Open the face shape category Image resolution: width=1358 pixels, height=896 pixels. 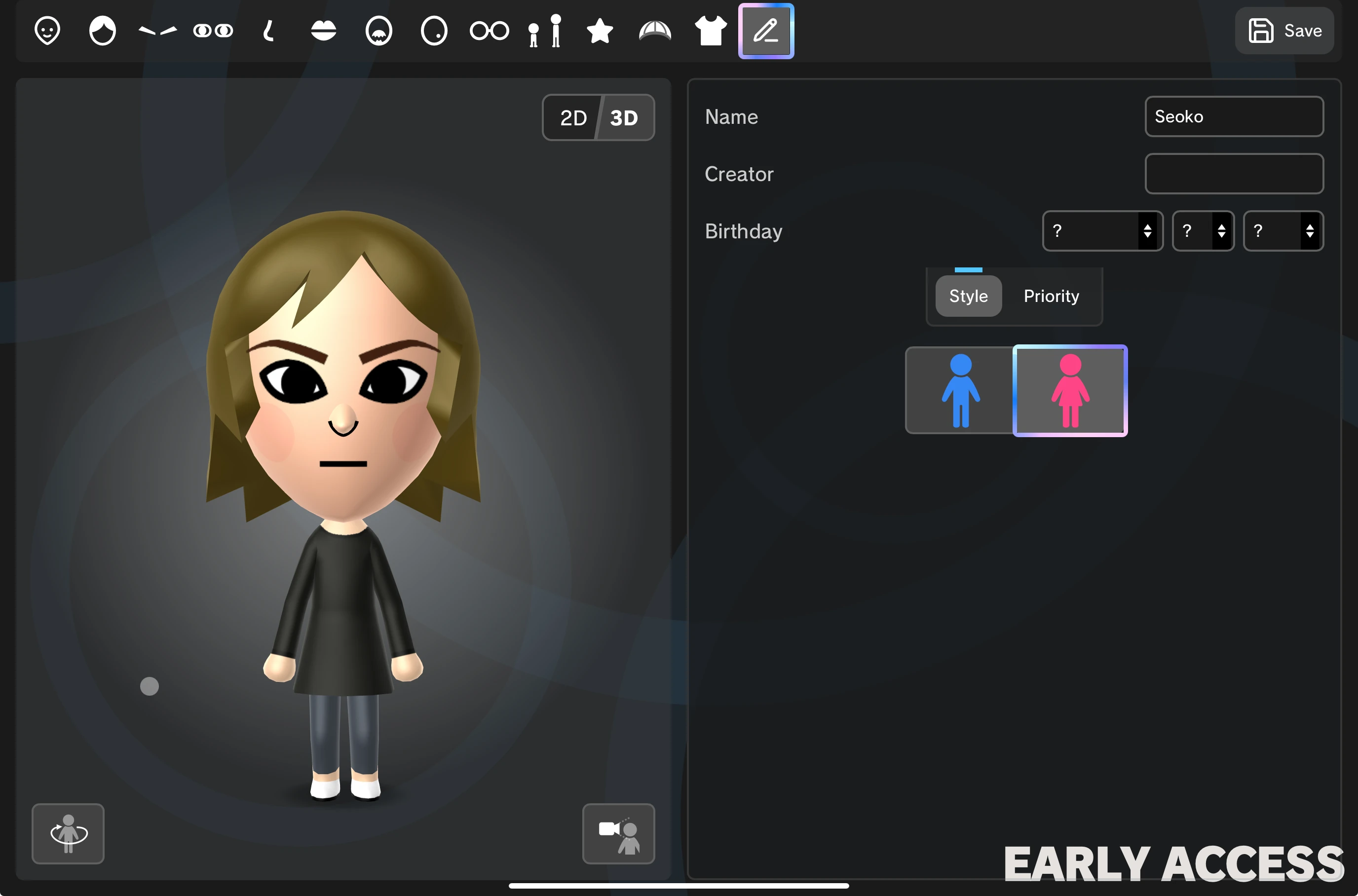[x=47, y=31]
